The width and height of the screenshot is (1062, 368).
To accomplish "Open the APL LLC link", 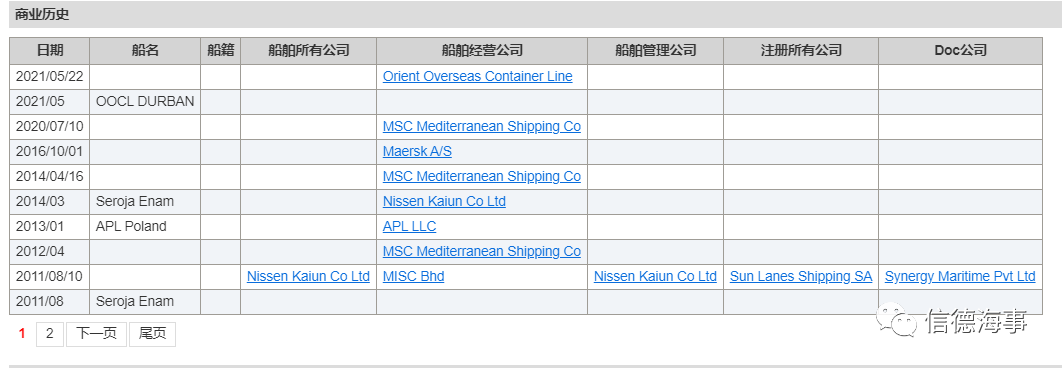I will coord(410,226).
